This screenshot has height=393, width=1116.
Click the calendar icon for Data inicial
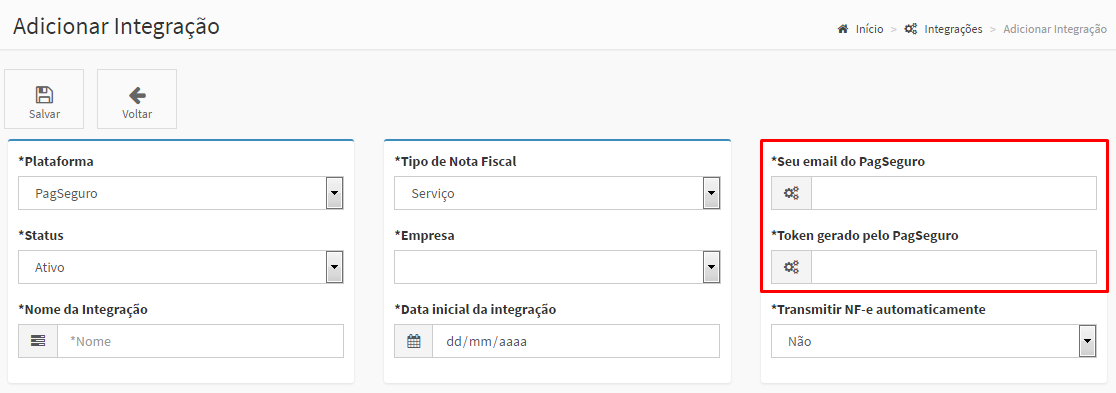pos(414,341)
